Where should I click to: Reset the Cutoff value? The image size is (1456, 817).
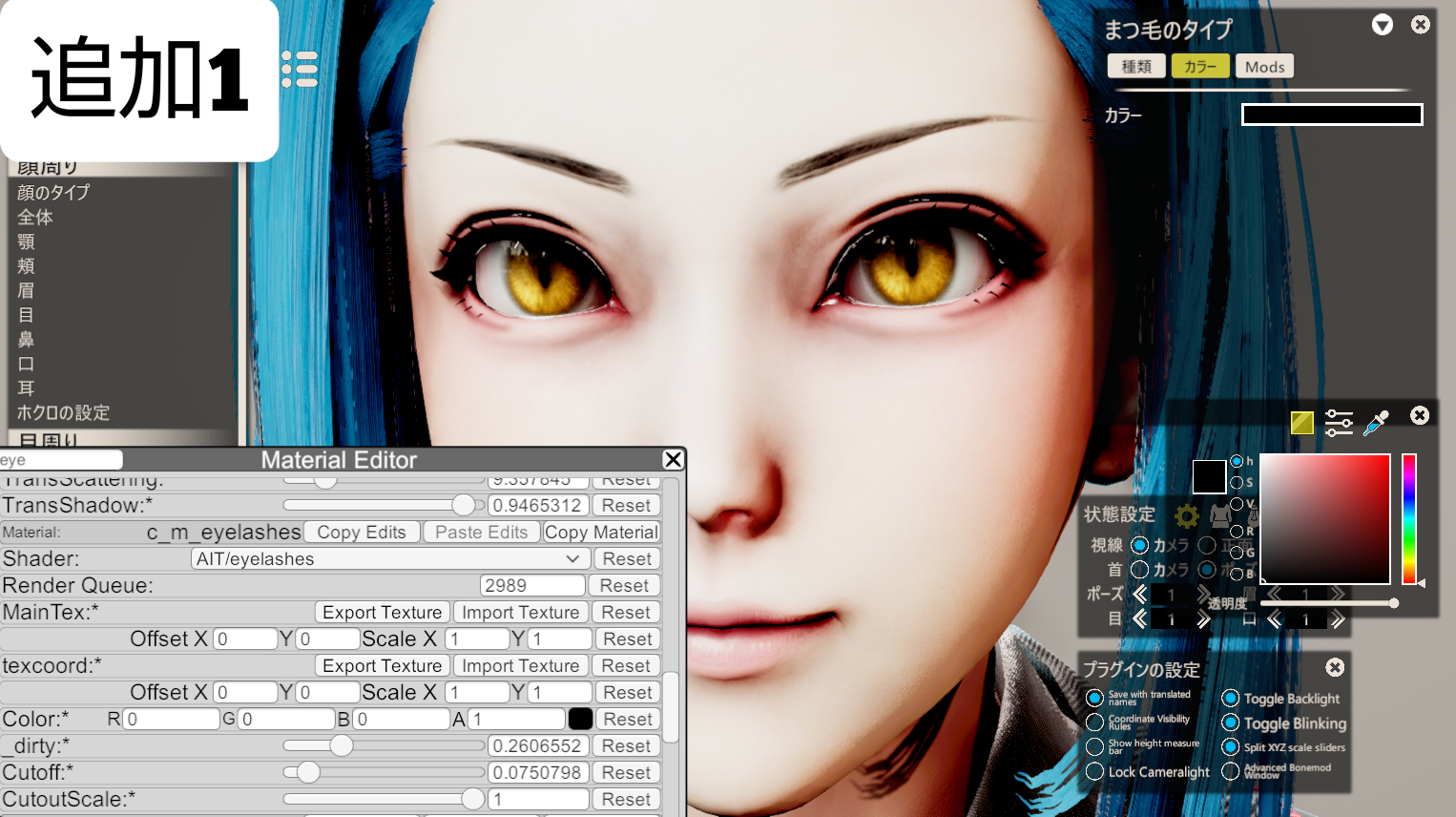tap(626, 773)
